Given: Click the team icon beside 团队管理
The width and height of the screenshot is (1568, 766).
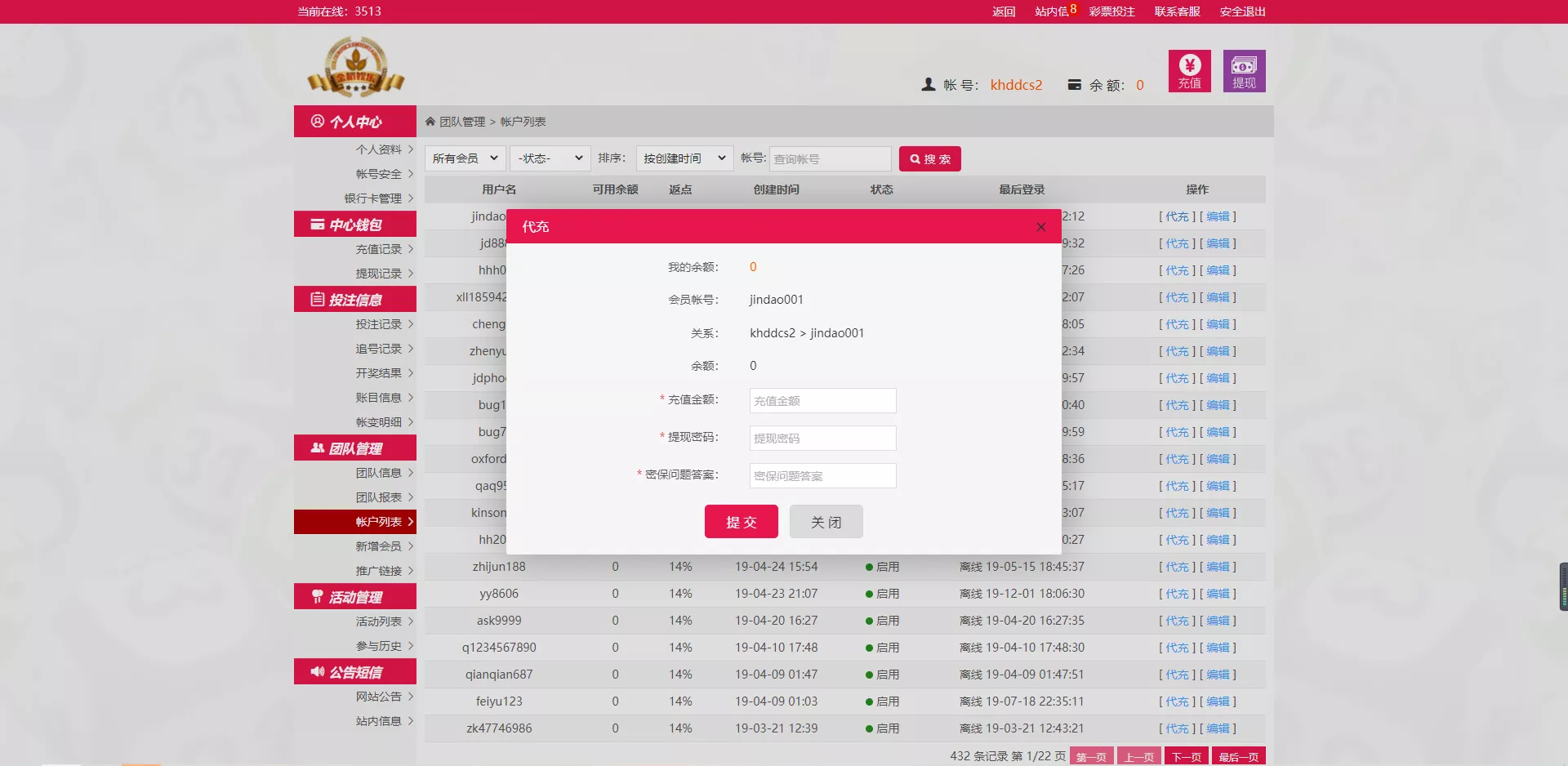Looking at the screenshot, I should point(318,448).
